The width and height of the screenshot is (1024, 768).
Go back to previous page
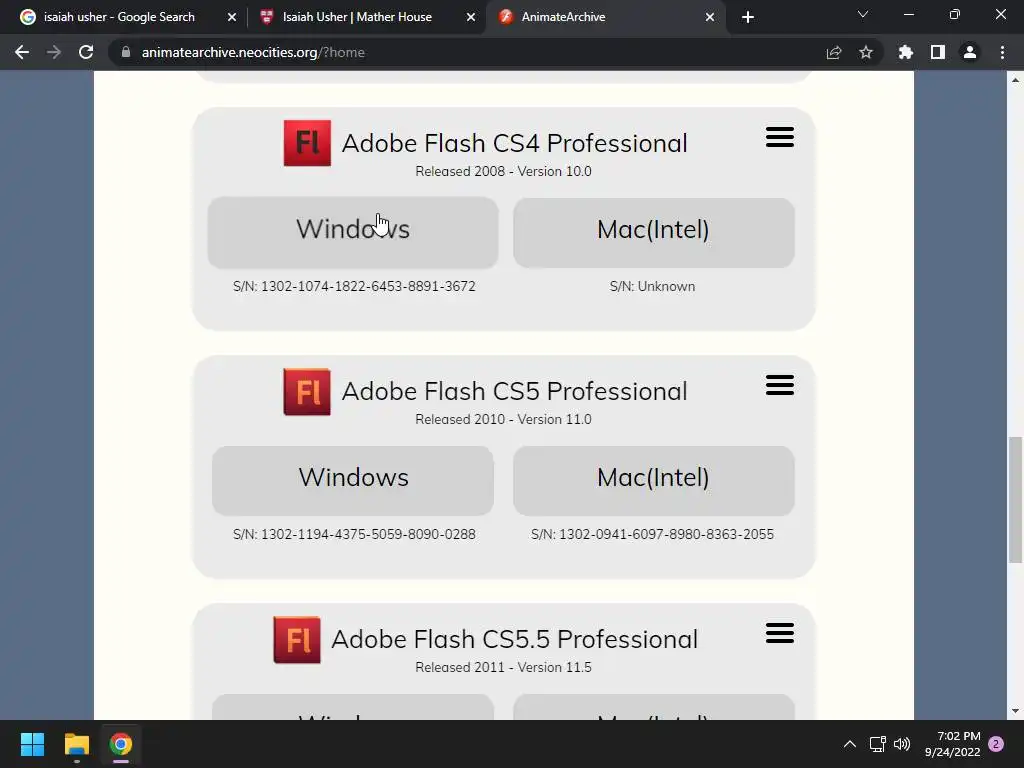click(22, 52)
